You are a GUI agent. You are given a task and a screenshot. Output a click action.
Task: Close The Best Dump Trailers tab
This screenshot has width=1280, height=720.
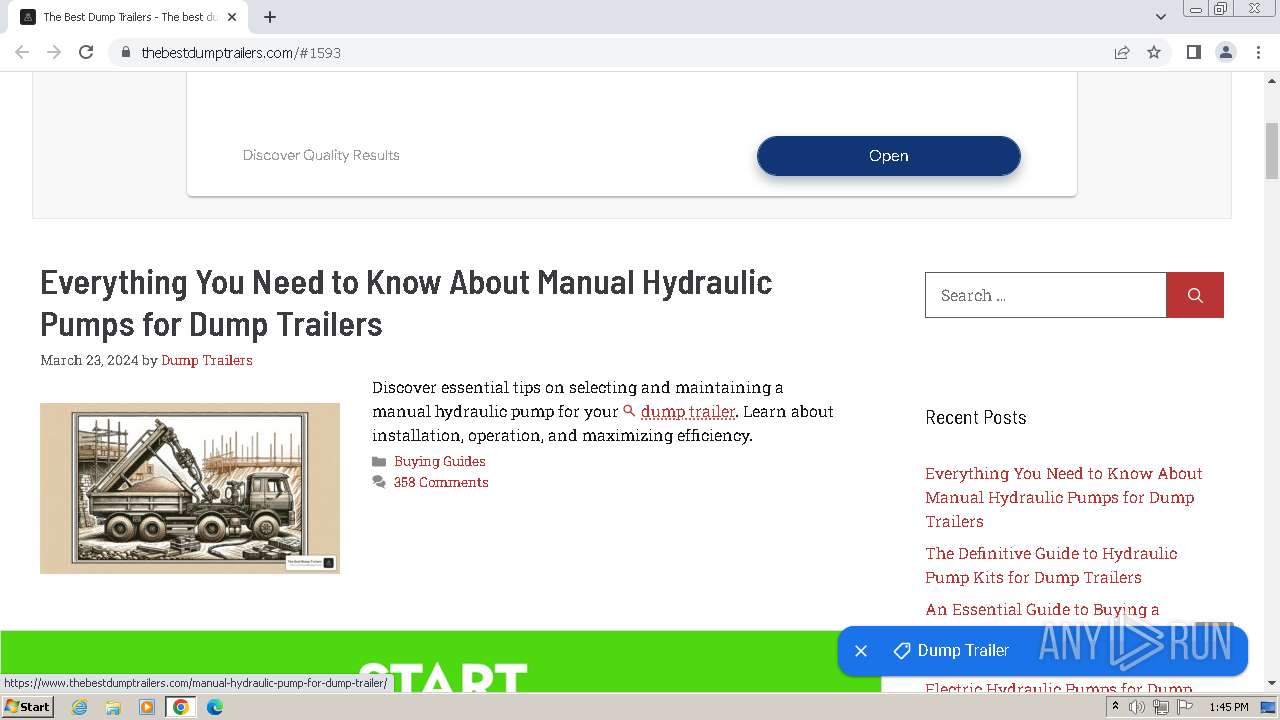pos(232,17)
